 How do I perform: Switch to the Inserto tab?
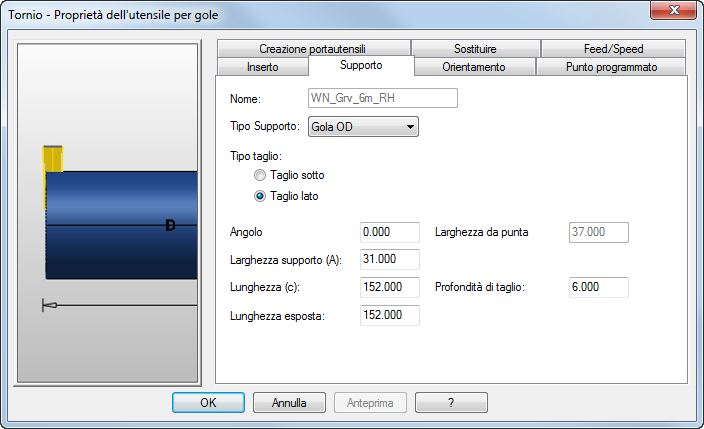(x=263, y=67)
